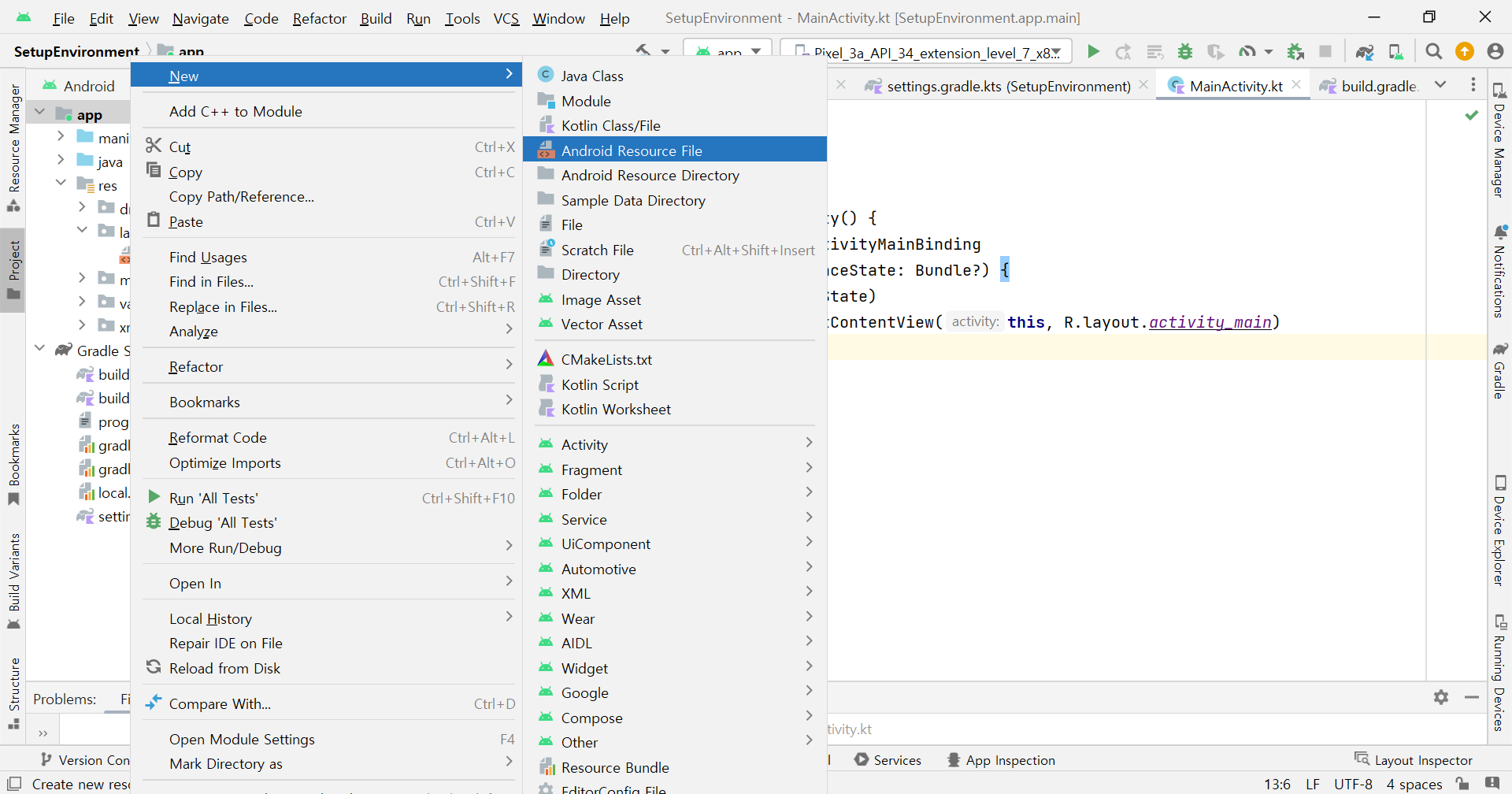Click the 4 spaces indent status widget
The width and height of the screenshot is (1512, 794).
[1414, 784]
